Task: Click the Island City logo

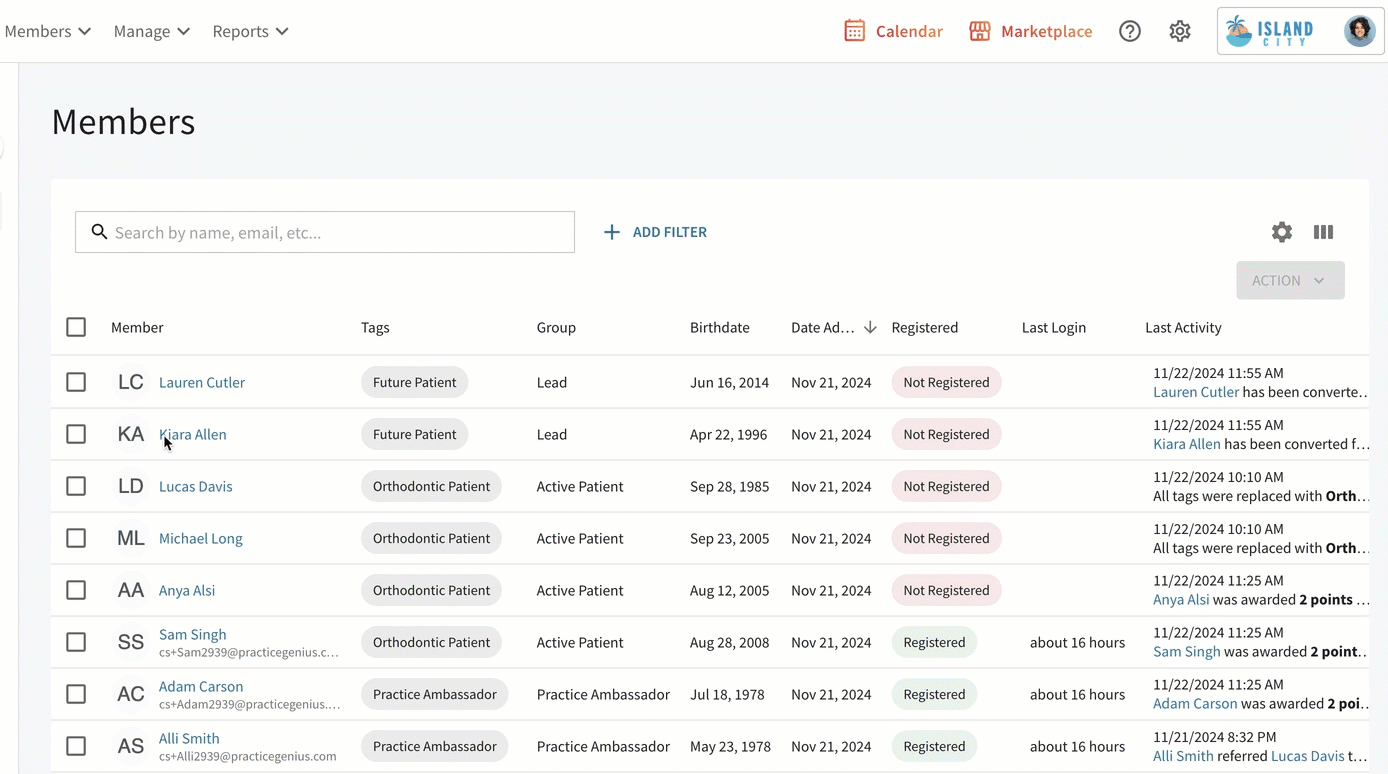Action: pos(1270,31)
